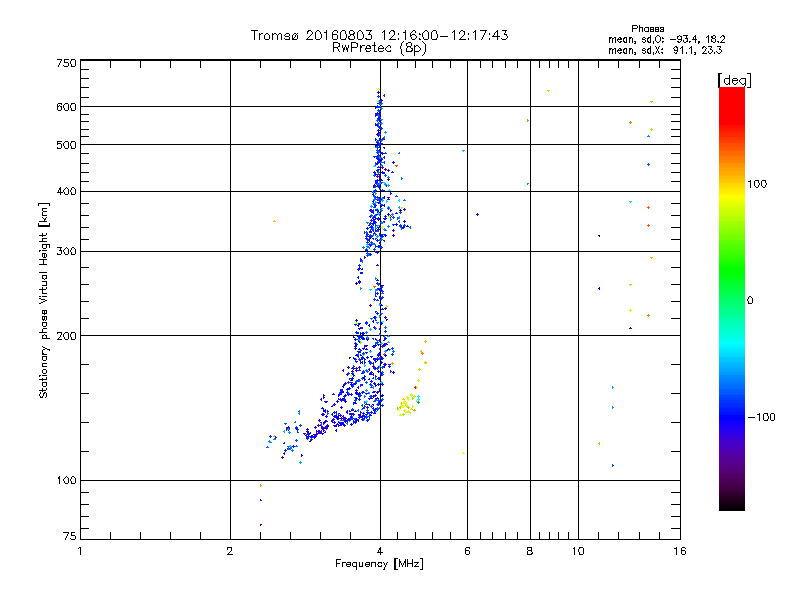Click the 'Phases' header text
The width and height of the screenshot is (800, 600).
(647, 29)
